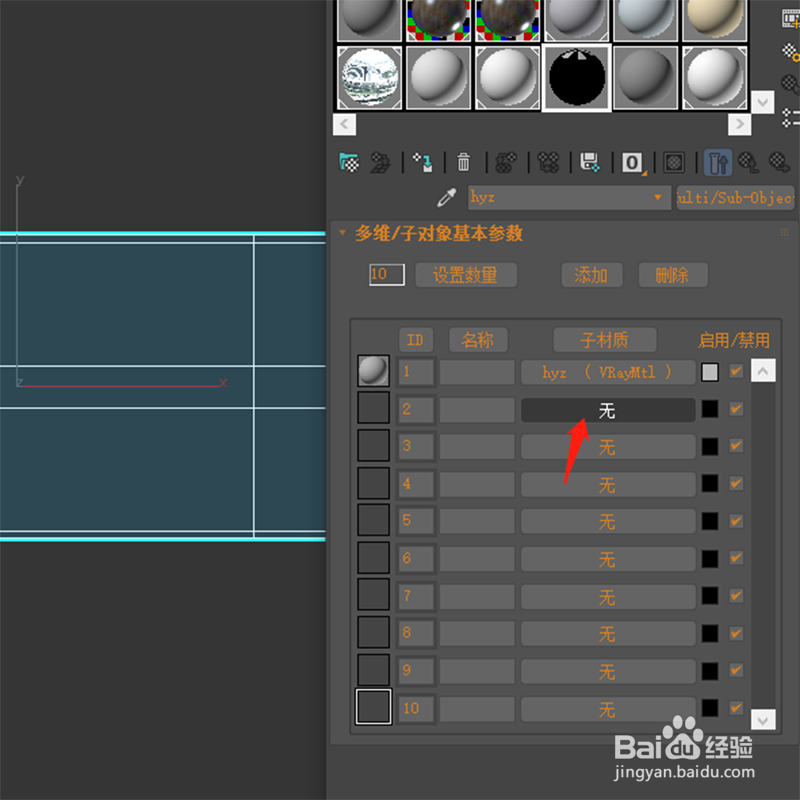Viewport: 800px width, 800px height.
Task: Click the Make Unique icon
Action: (548, 163)
